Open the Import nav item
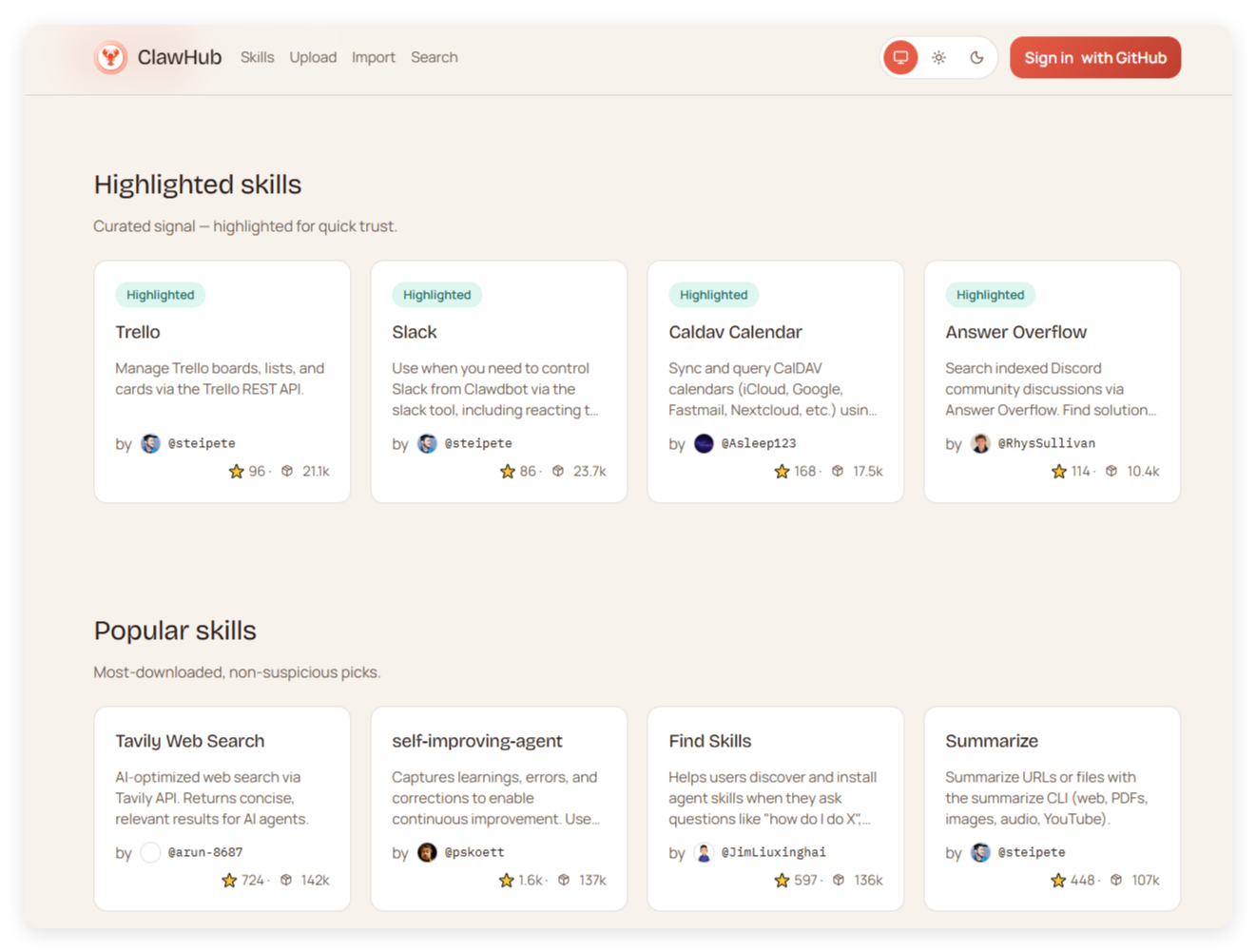 click(373, 57)
